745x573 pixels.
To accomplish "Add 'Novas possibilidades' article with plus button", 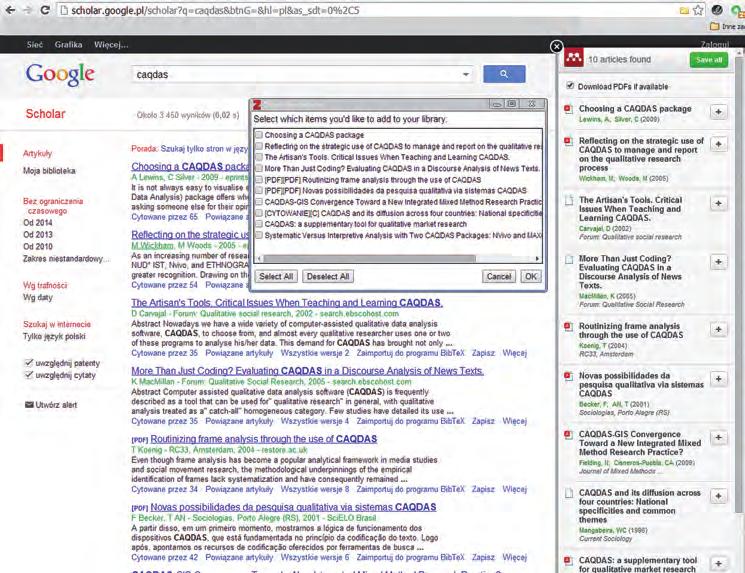I will (x=718, y=379).
